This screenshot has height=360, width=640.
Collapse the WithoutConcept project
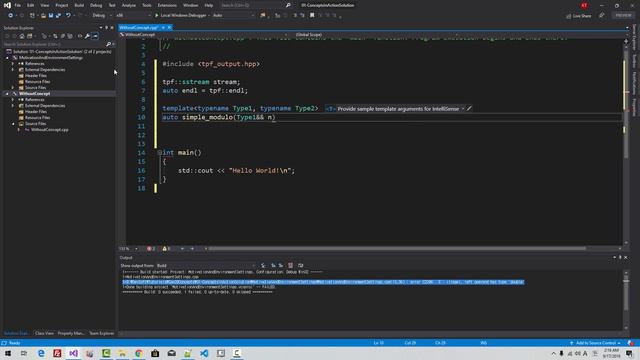coord(7,93)
